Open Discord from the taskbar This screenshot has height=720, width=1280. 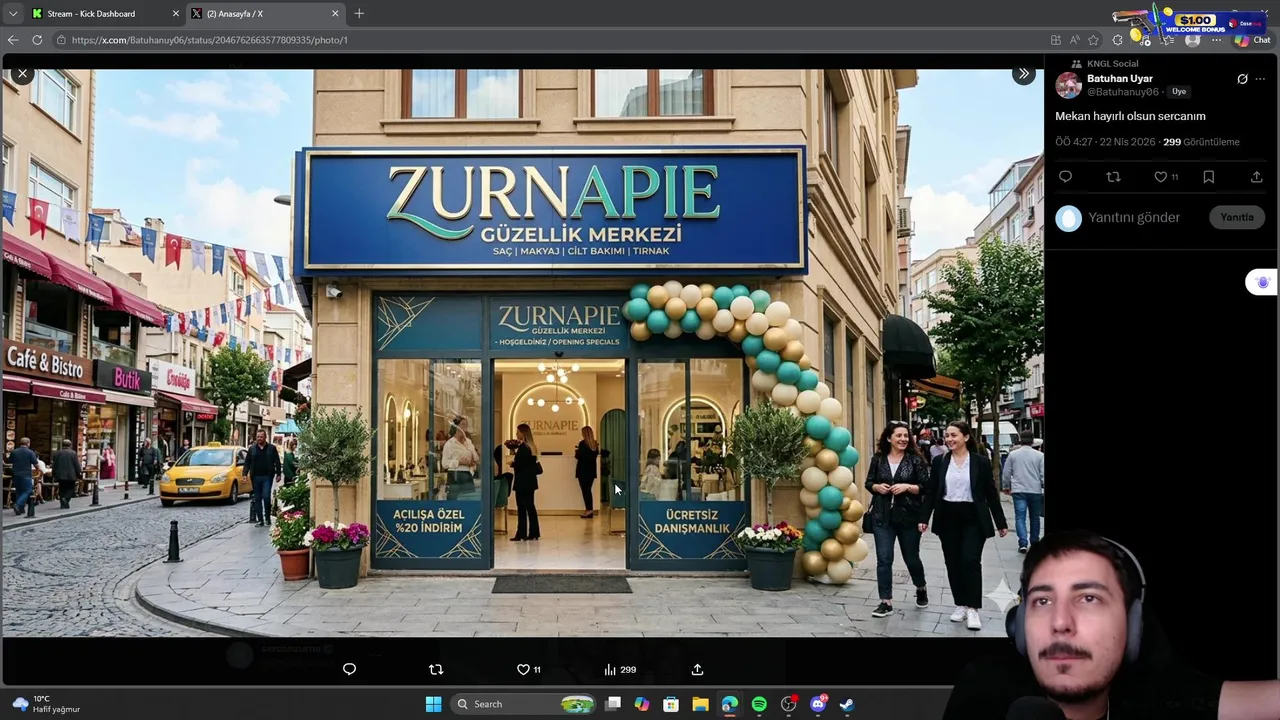(x=818, y=704)
